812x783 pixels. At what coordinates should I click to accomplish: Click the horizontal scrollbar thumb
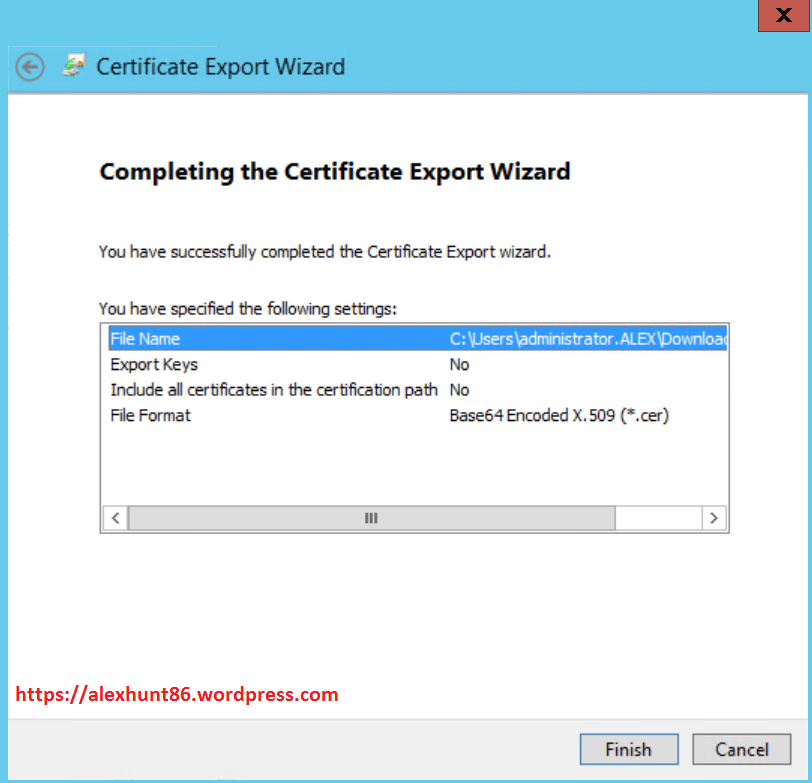[370, 518]
